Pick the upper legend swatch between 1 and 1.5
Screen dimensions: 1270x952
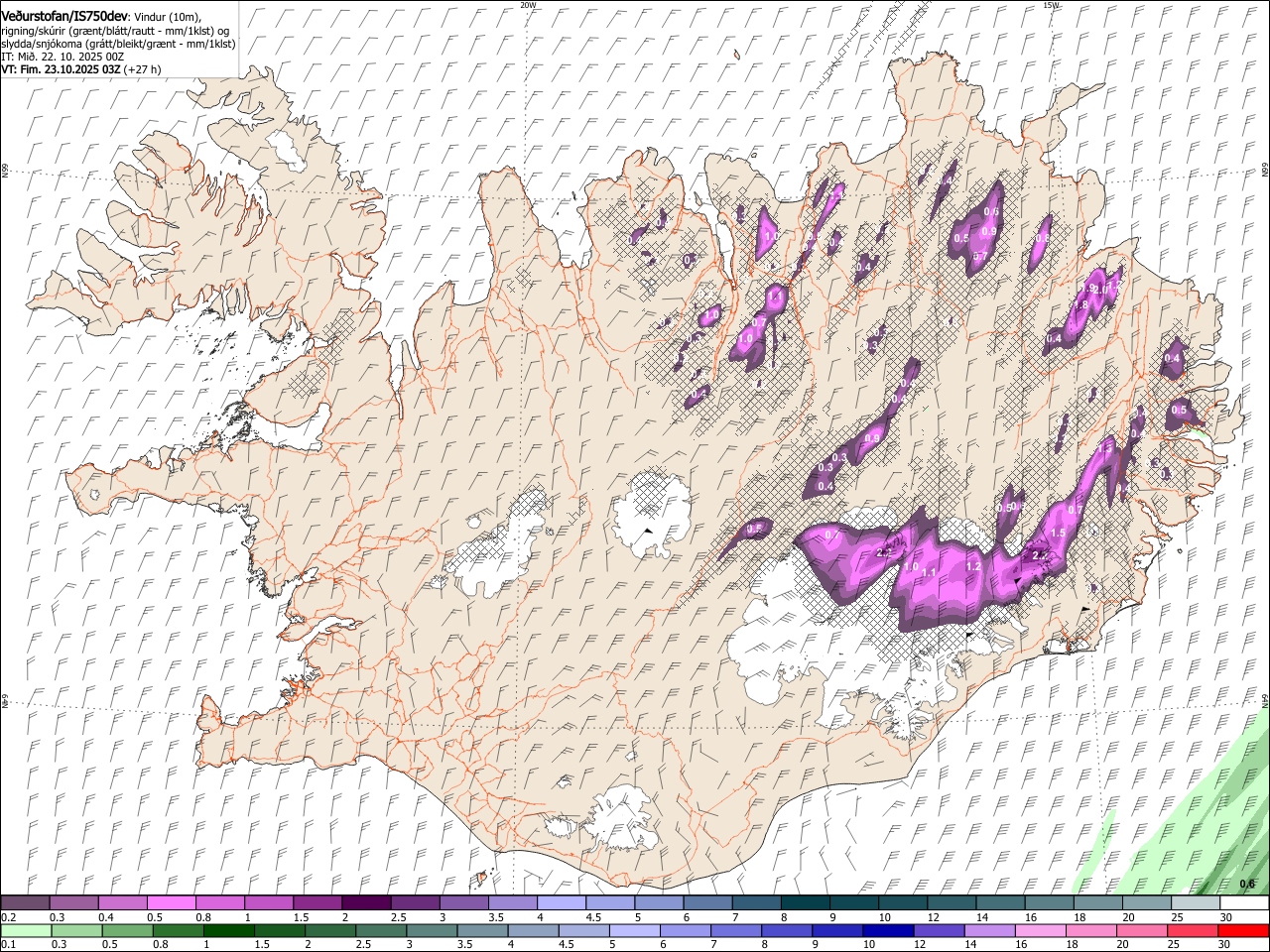click(269, 903)
